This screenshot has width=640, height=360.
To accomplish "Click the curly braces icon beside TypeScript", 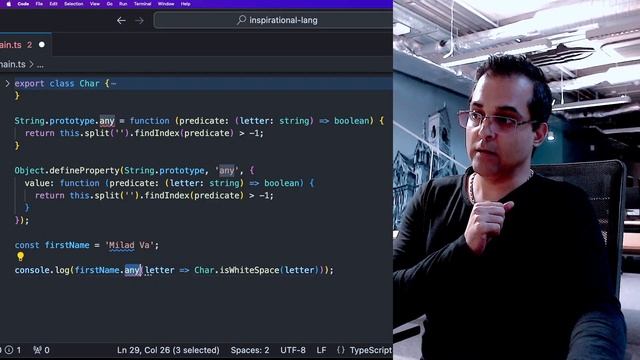I will (341, 350).
